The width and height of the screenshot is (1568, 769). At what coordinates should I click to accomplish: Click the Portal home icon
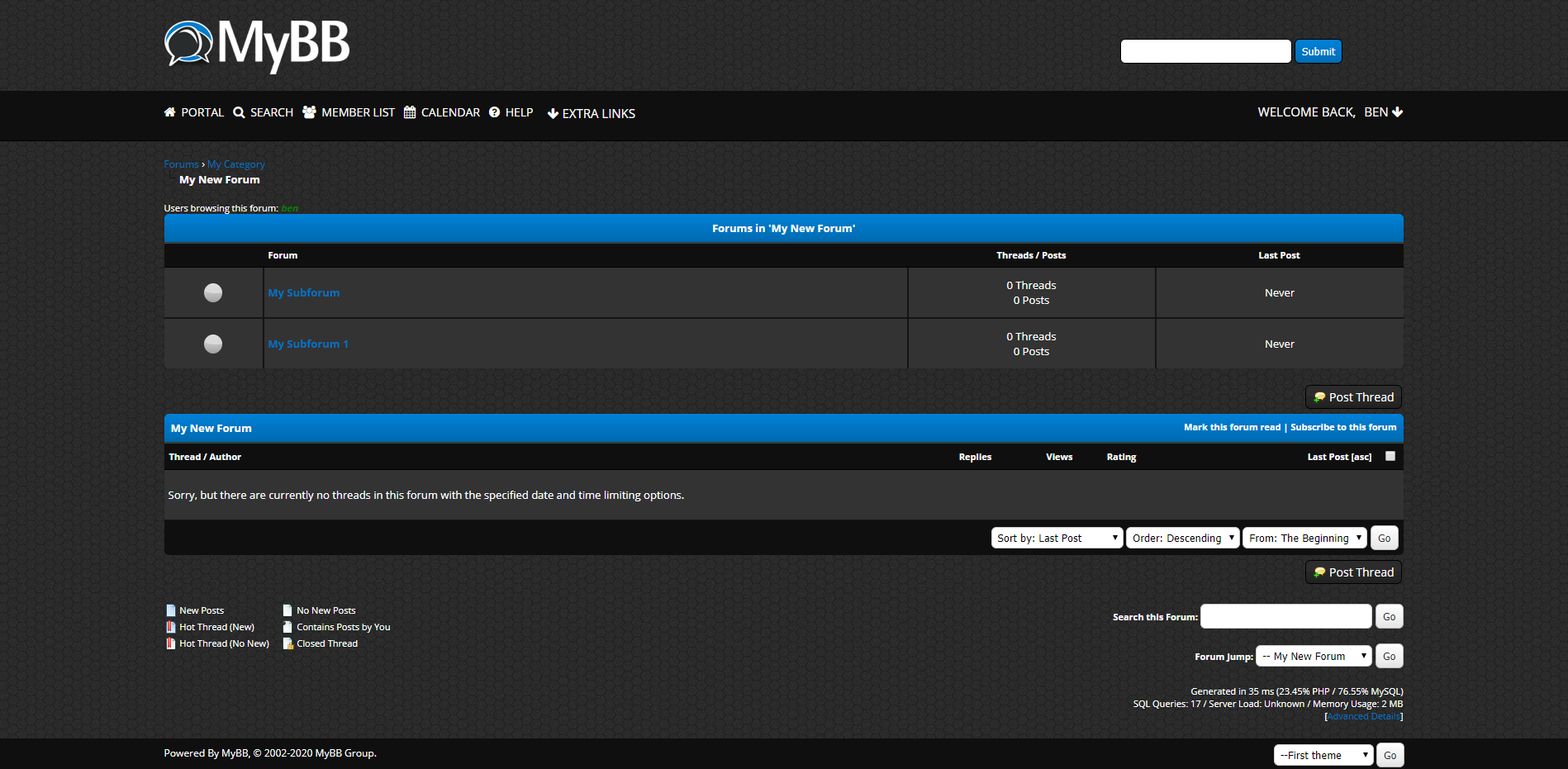169,112
